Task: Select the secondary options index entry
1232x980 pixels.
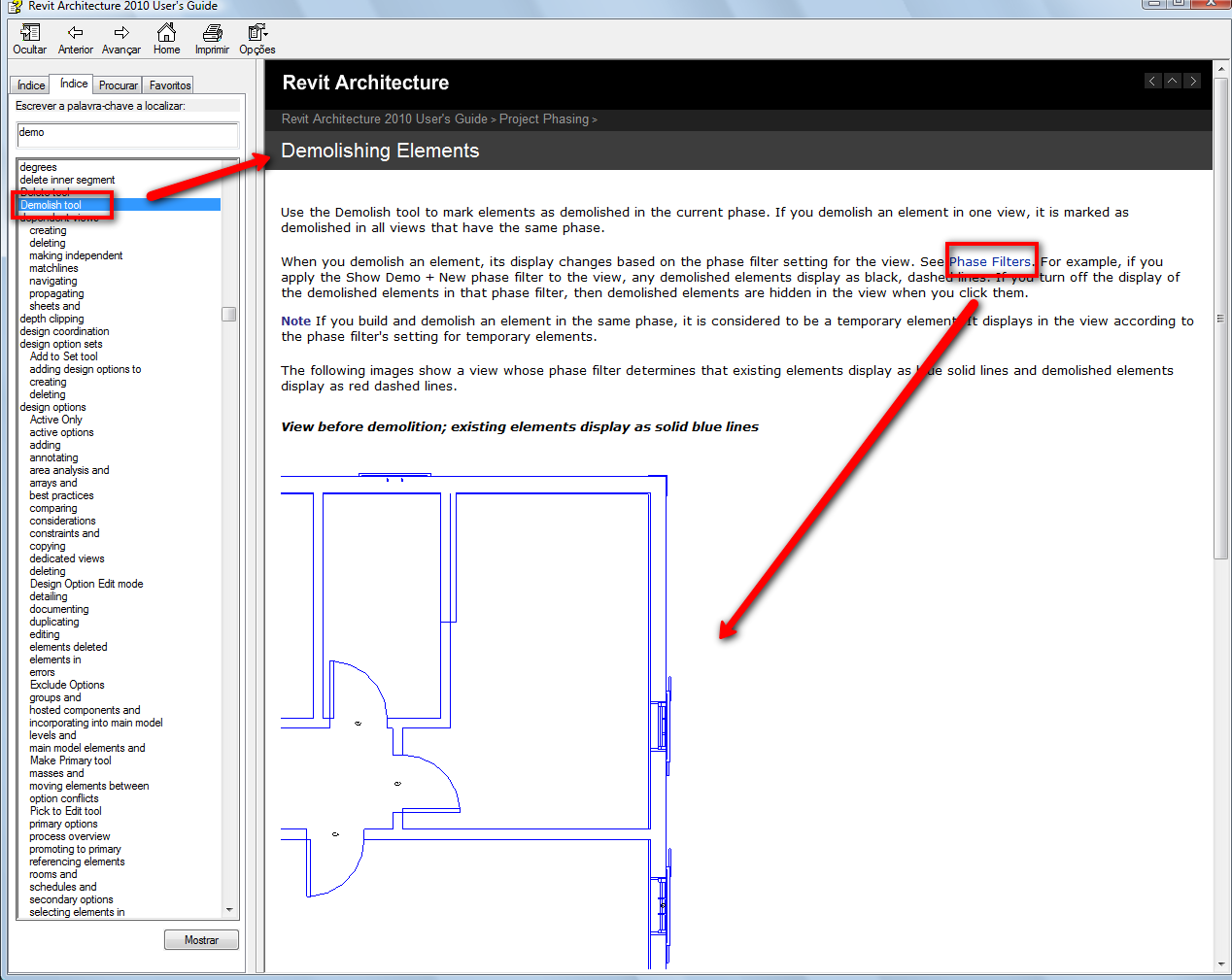Action: coord(71,899)
